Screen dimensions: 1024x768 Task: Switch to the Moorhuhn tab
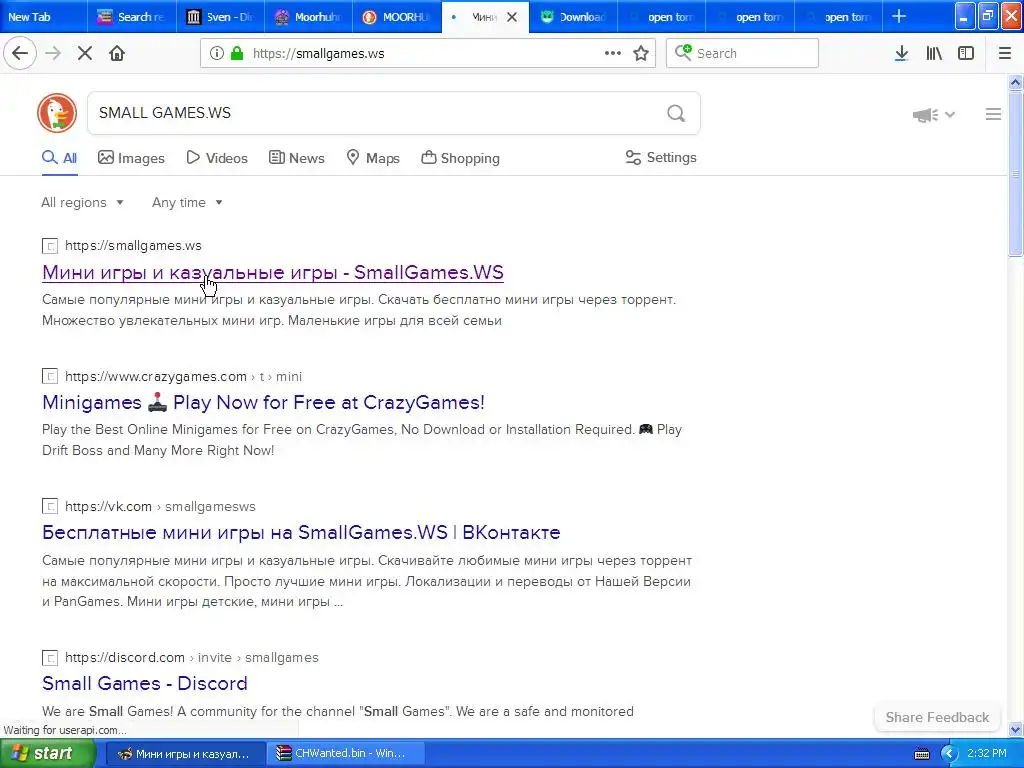pos(309,17)
